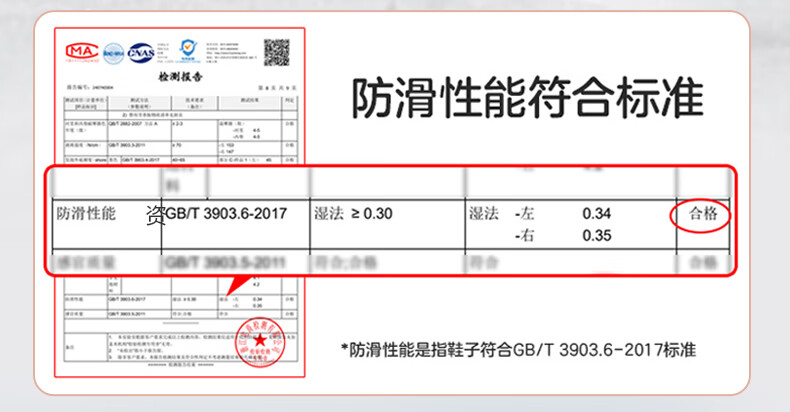Click the footnote about GB/T 3903.6-2017标准

click(x=518, y=350)
